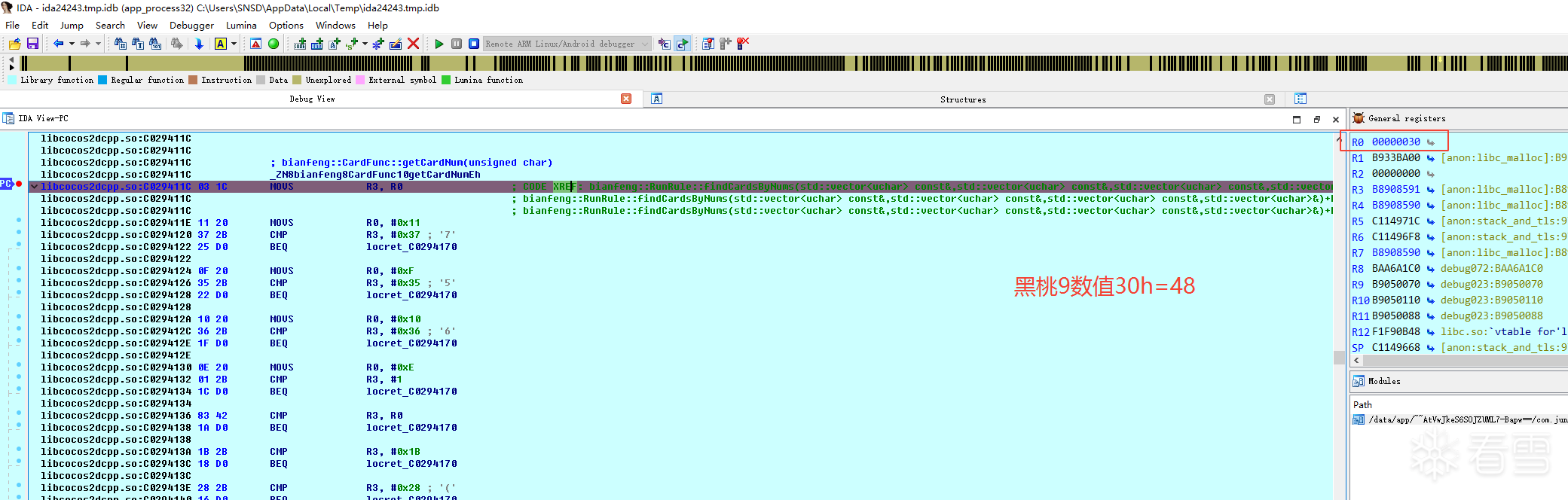
Task: Click the blue asterisk plus icon
Action: tap(378, 44)
